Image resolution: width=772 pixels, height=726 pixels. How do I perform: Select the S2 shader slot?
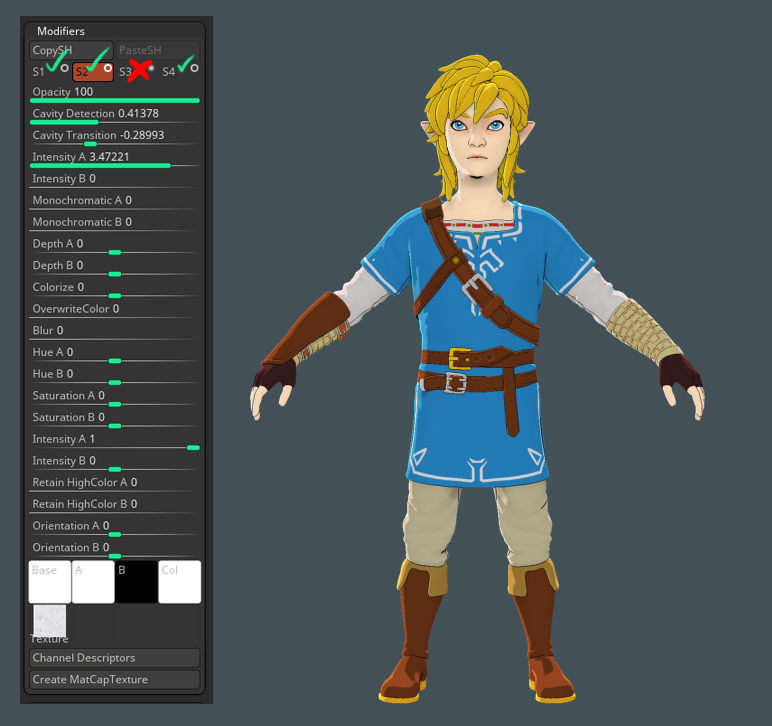(93, 72)
